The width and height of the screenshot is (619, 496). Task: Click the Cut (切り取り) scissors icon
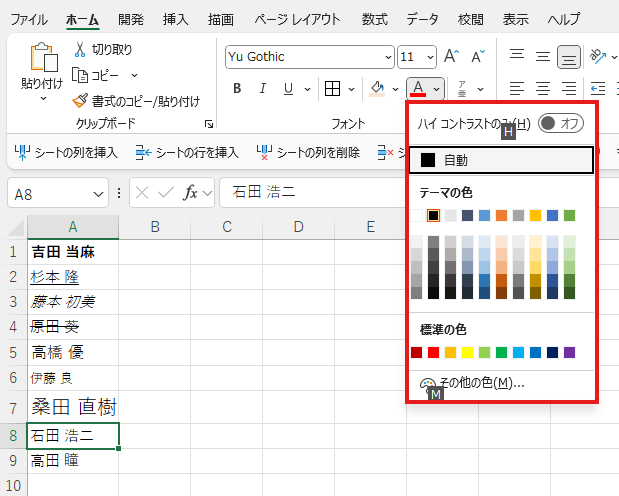click(80, 49)
